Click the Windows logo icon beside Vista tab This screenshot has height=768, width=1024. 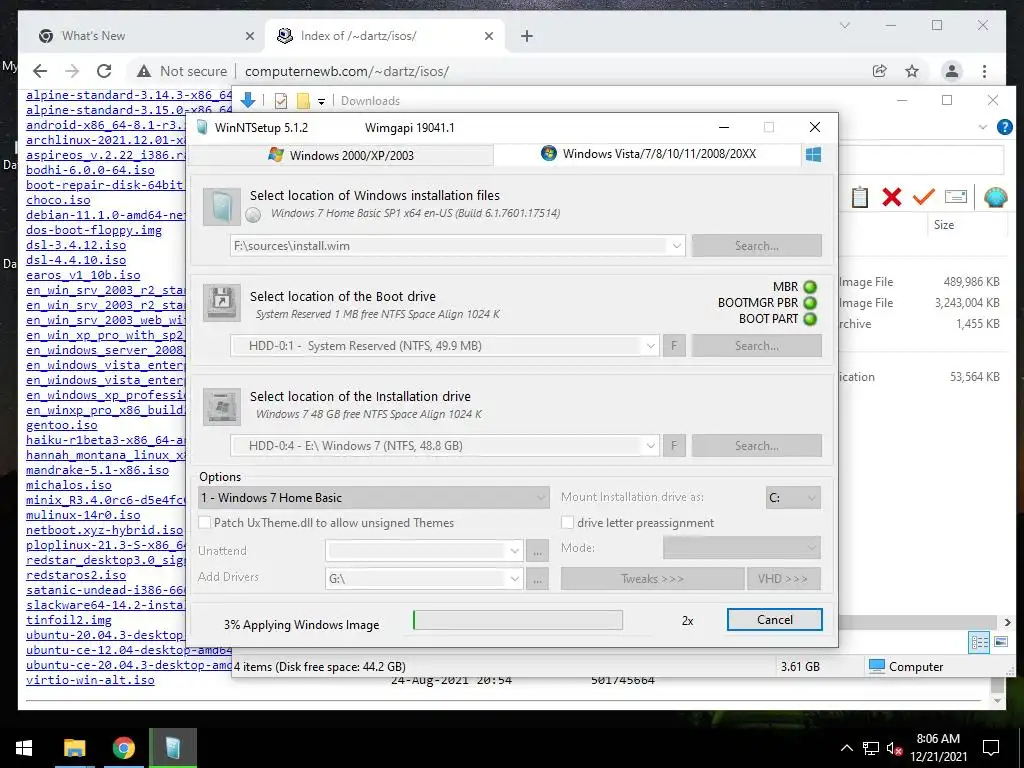point(813,155)
